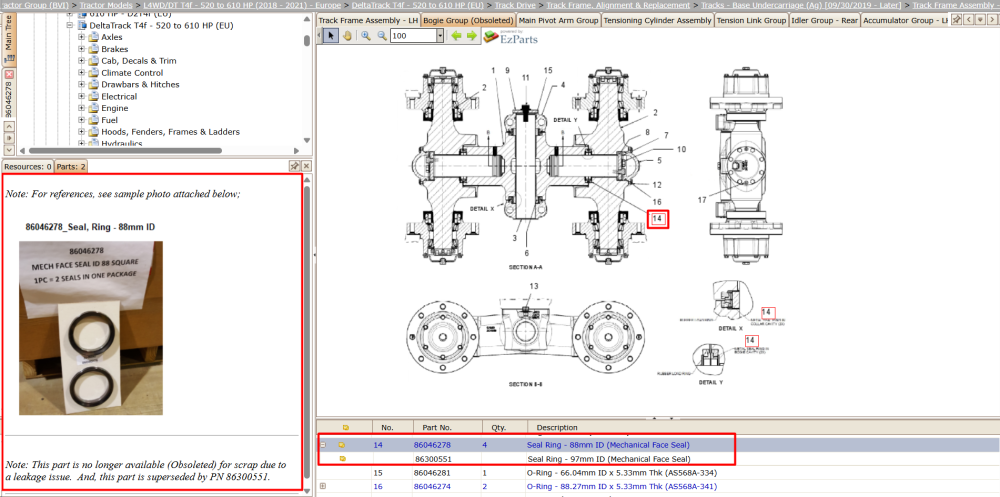Click the note icon on the 86046278 row
Viewport: 1000px width, 497px height.
point(342,445)
